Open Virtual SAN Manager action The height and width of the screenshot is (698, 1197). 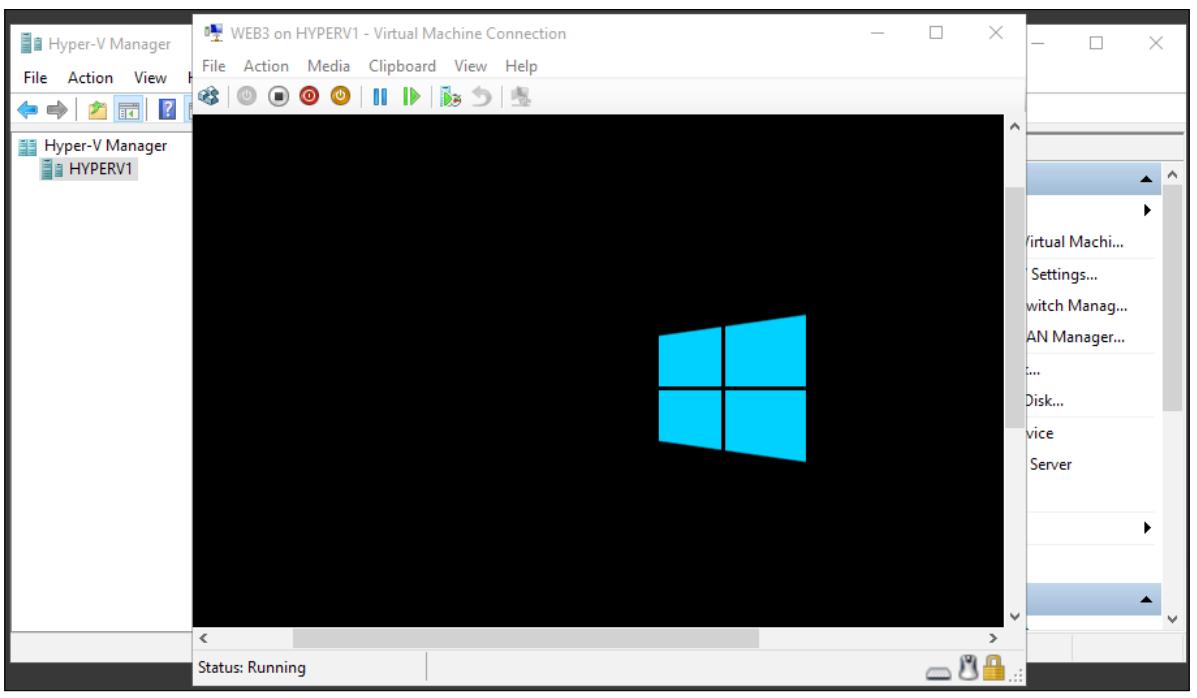[1075, 337]
